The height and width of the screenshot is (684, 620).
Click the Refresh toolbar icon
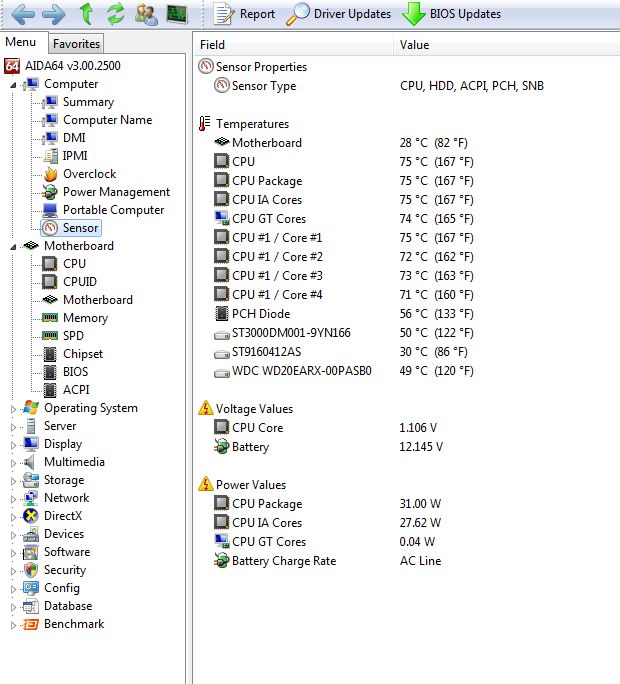pyautogui.click(x=116, y=13)
